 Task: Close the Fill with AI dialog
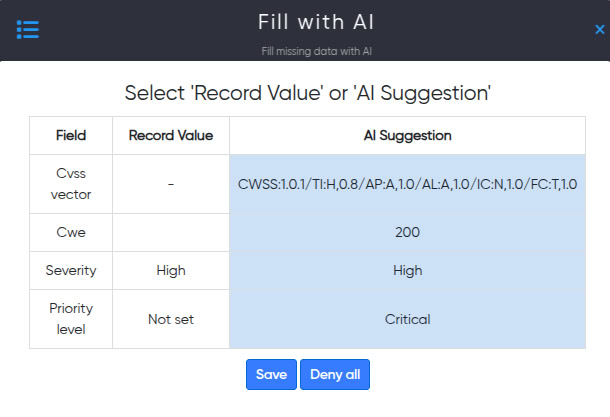pos(599,30)
